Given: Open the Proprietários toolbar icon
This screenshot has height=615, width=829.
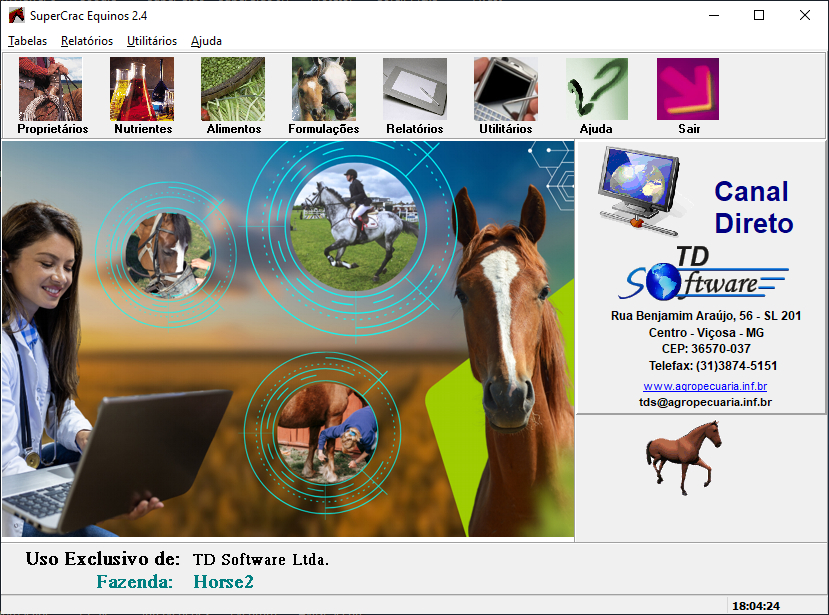Looking at the screenshot, I should tap(51, 89).
